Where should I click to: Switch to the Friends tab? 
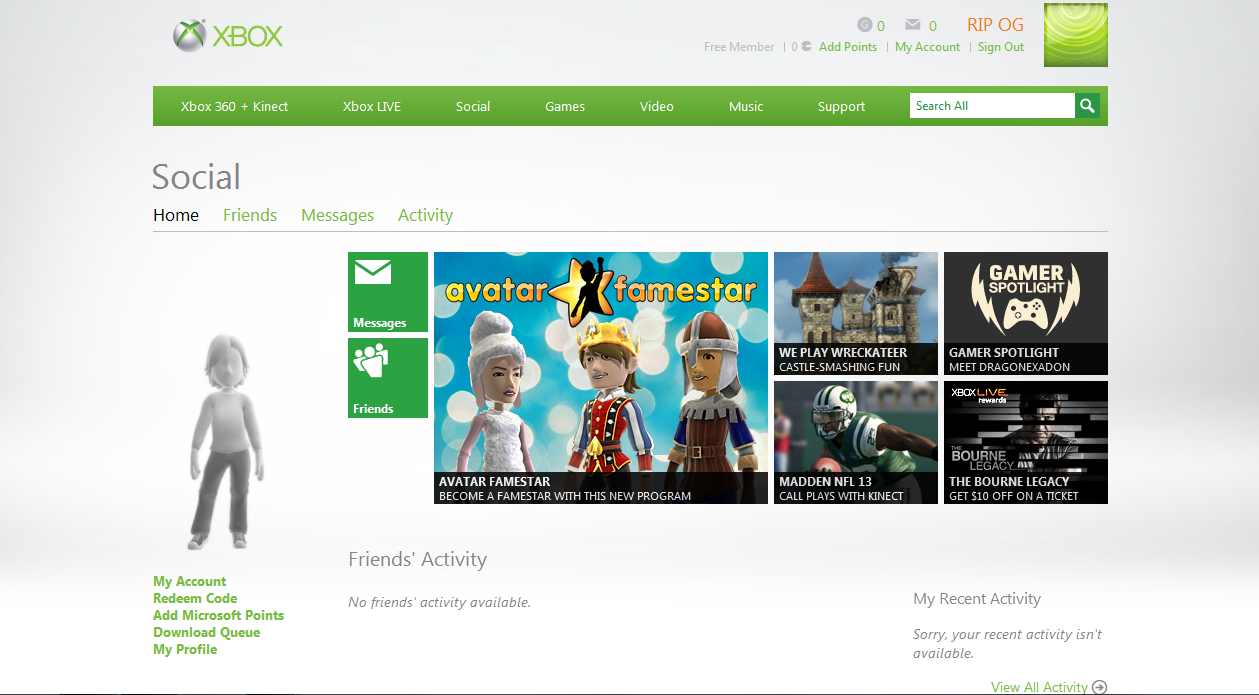coord(250,215)
